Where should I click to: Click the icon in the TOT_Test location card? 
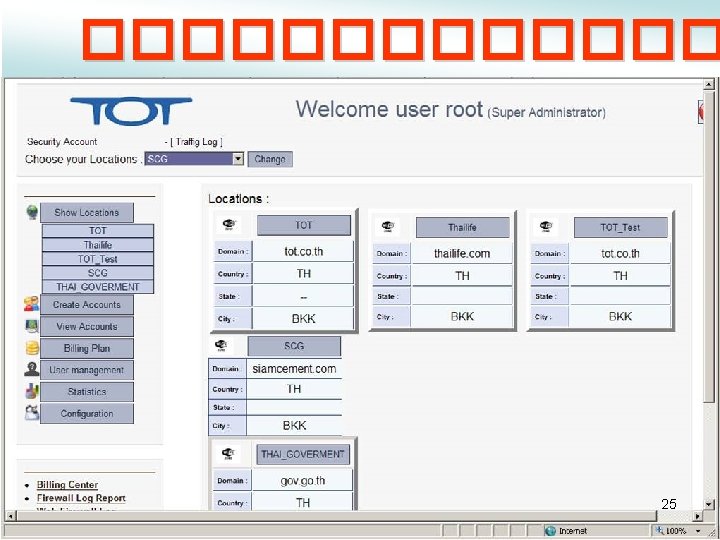point(546,226)
